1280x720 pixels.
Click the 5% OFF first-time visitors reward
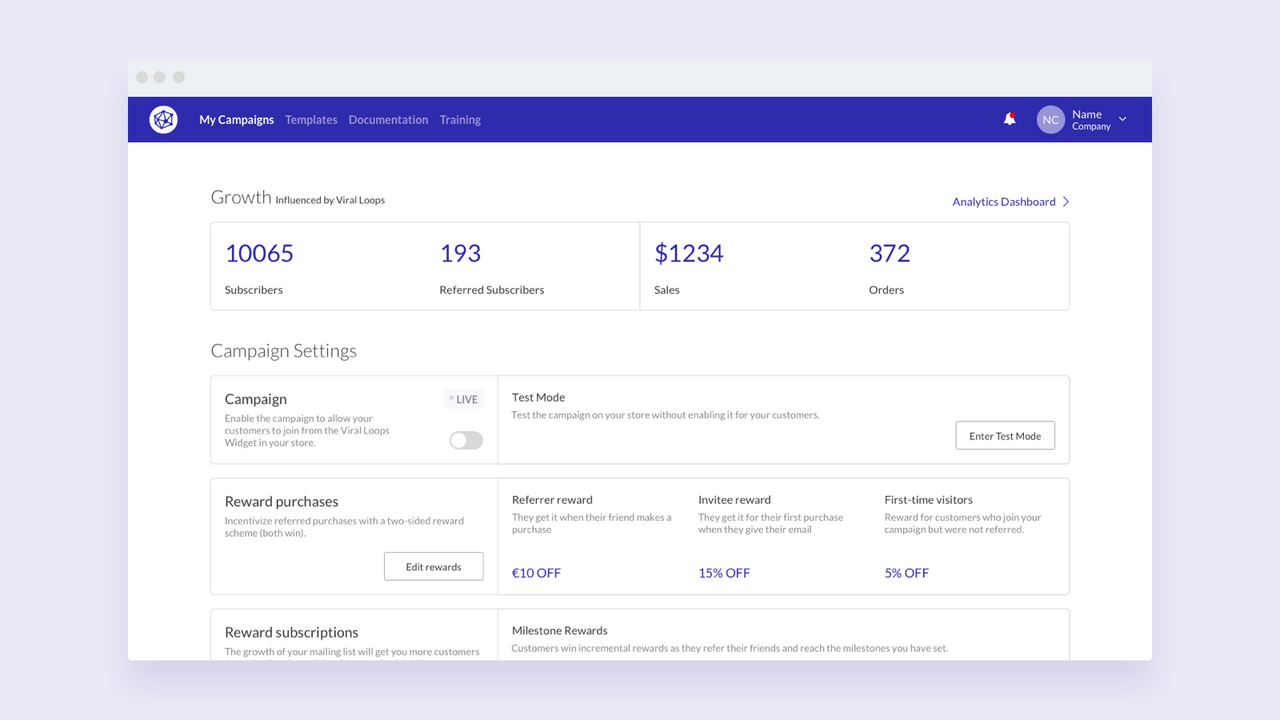(x=906, y=572)
